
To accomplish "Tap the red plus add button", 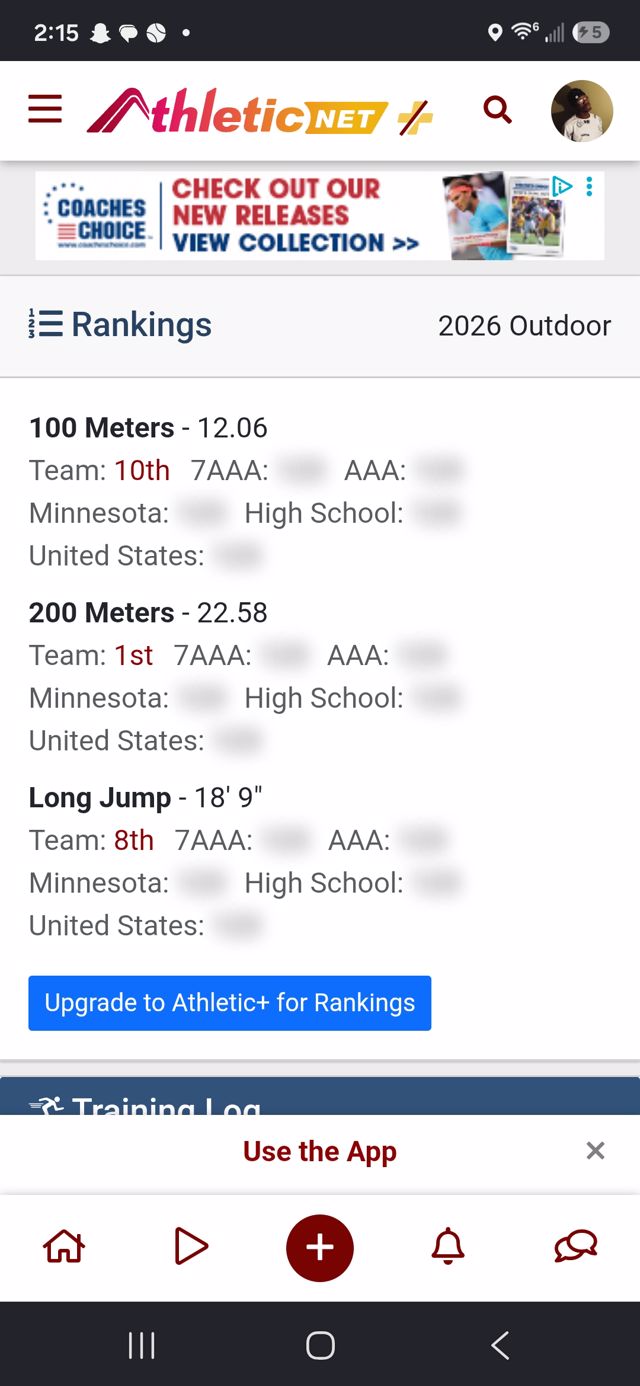I will tap(320, 1247).
